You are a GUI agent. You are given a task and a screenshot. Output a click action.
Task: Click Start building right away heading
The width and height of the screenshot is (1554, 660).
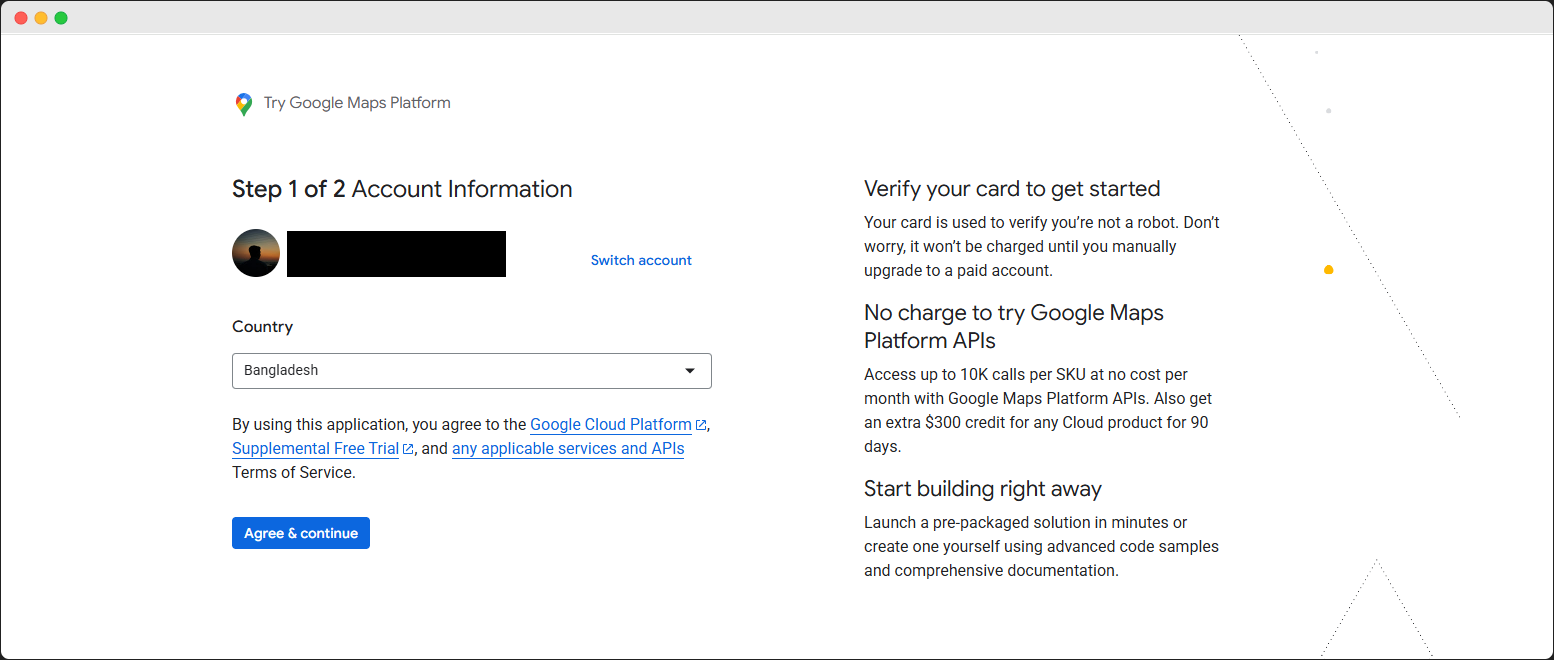tap(983, 489)
